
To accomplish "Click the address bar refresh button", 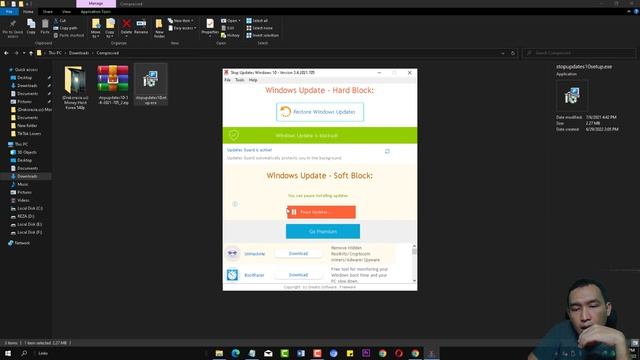I will point(513,53).
